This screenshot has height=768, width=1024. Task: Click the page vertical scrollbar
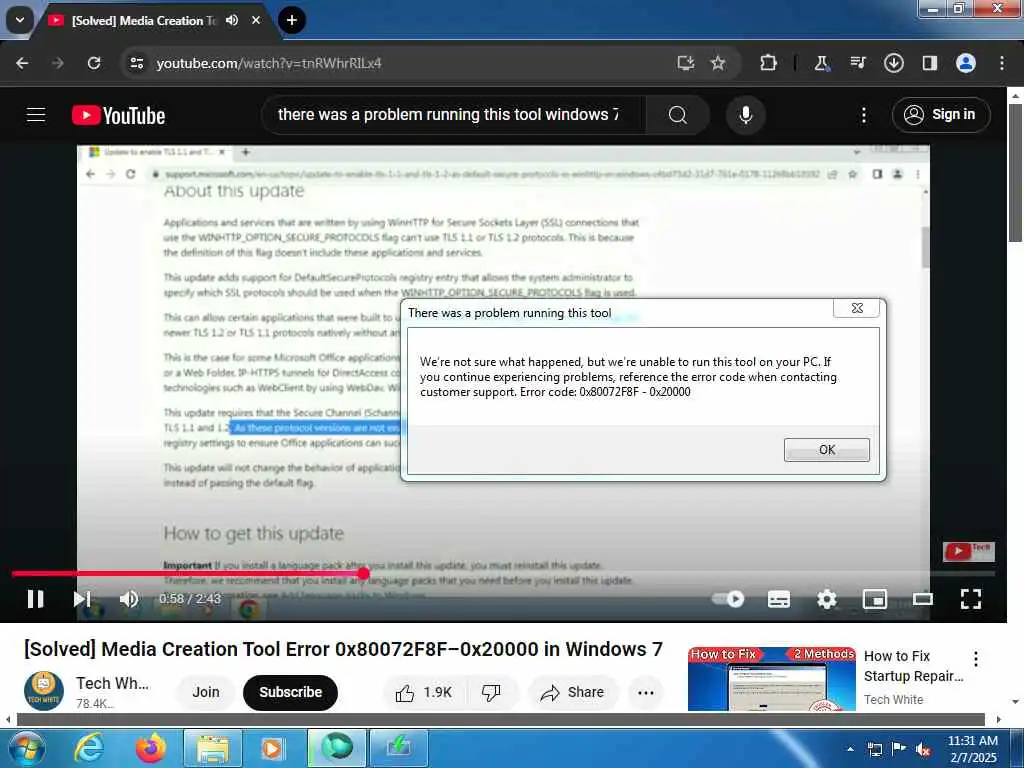[1015, 173]
